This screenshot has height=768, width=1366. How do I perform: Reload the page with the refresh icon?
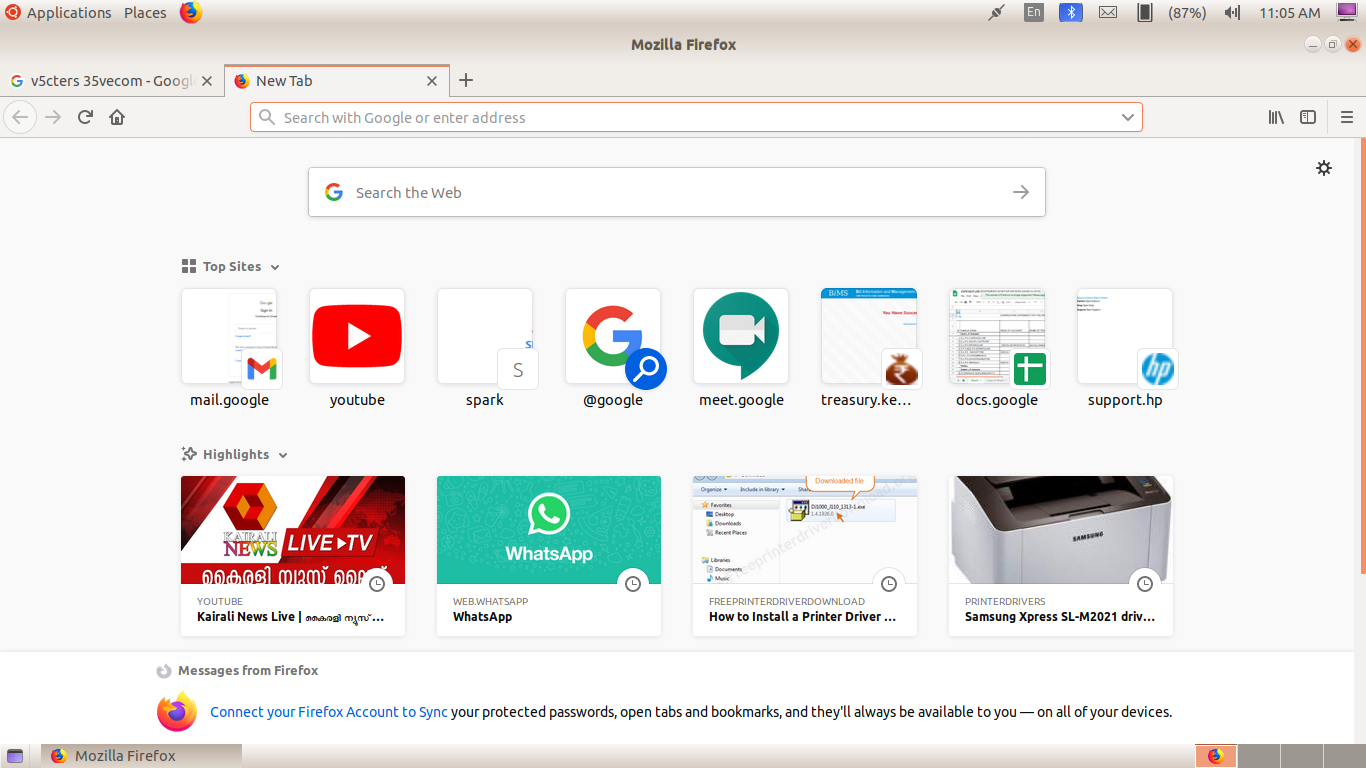(85, 117)
